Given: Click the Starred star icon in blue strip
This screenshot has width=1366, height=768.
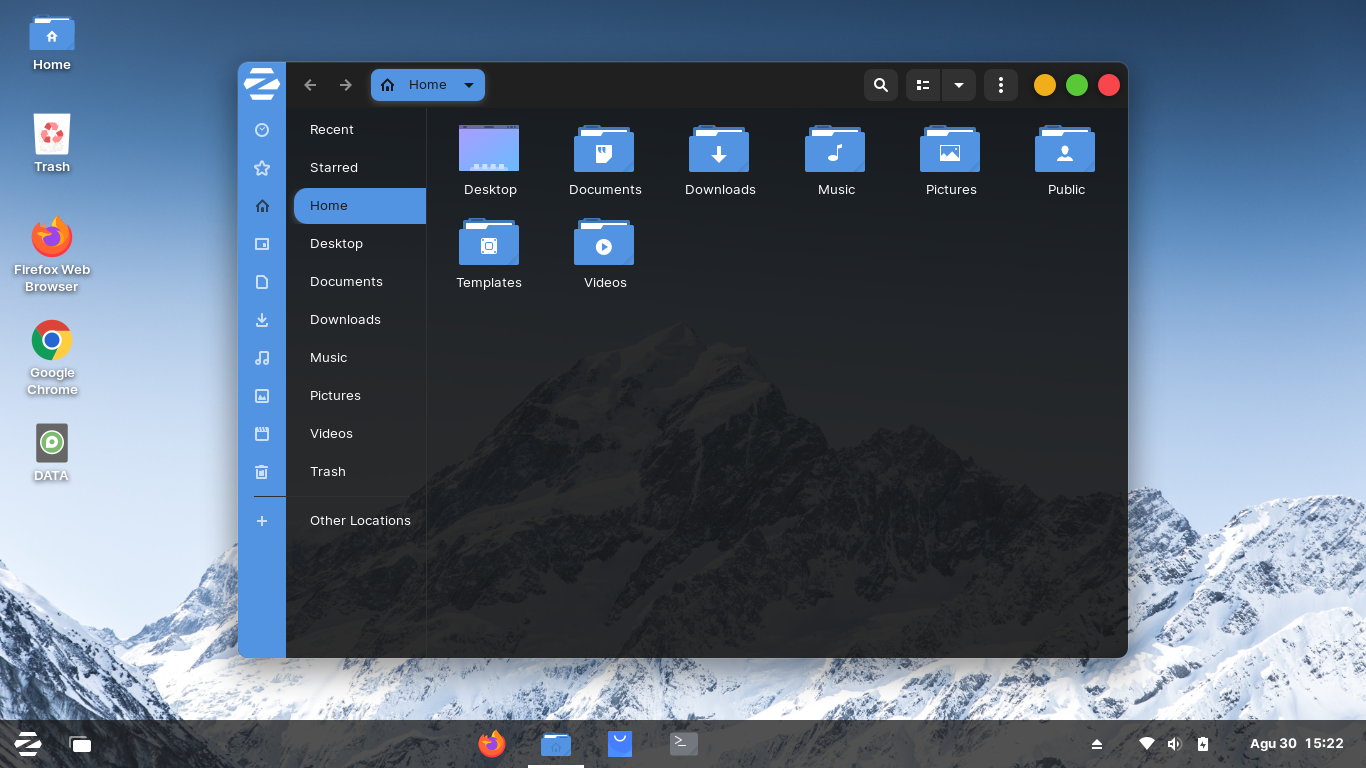Looking at the screenshot, I should pos(262,168).
